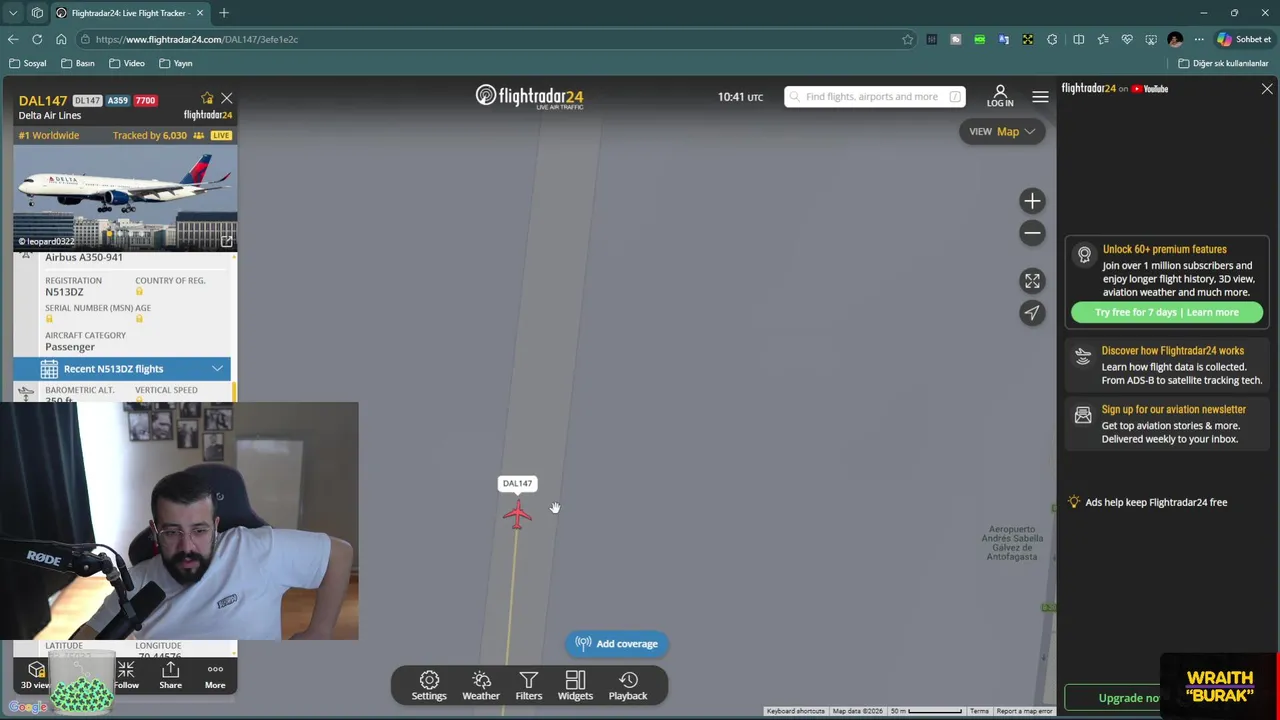Close the DAL147 flight details panel

click(x=227, y=98)
